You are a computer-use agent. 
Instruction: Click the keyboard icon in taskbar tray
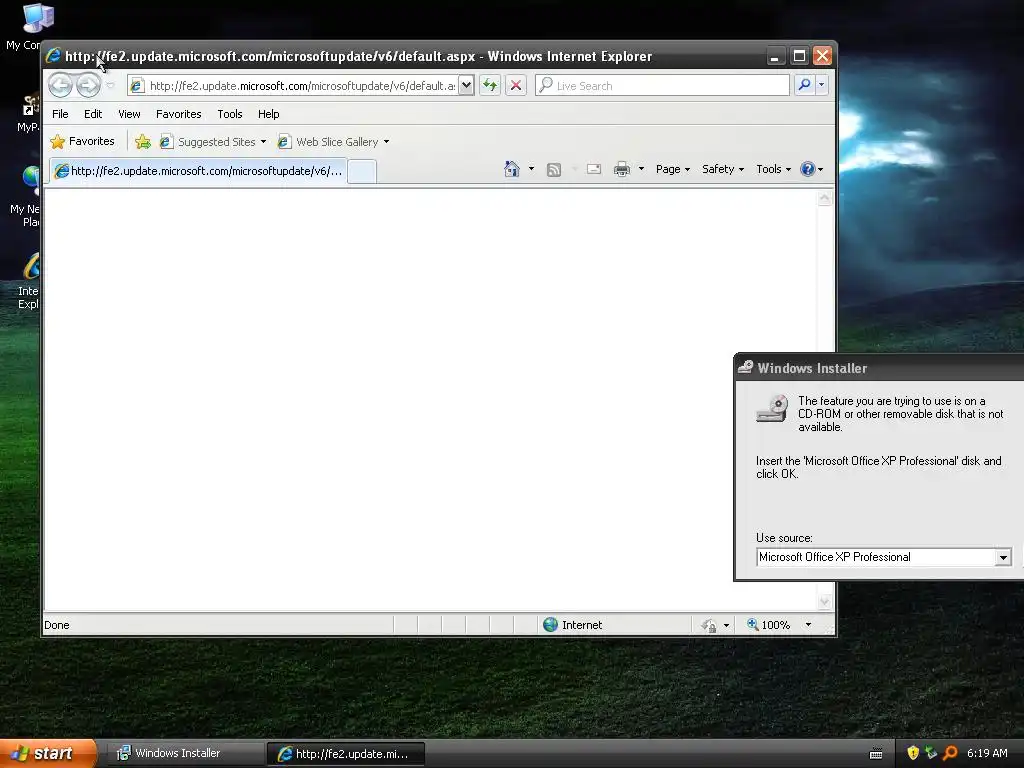click(x=876, y=754)
